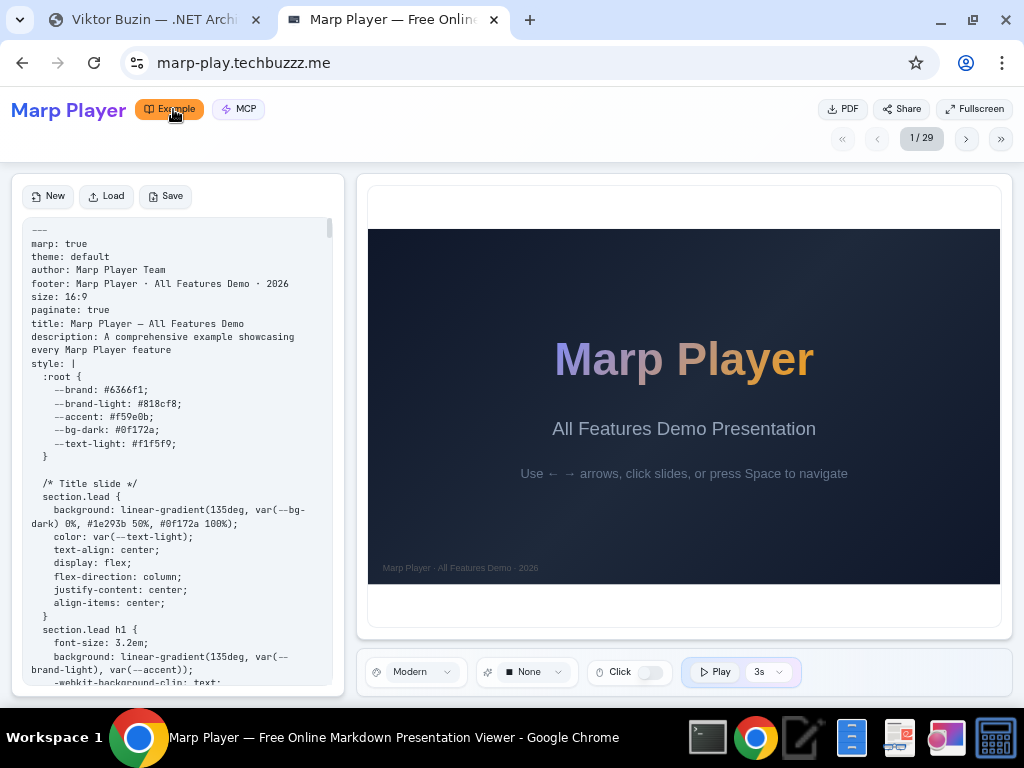Screen dimensions: 1024x768
Task: Click the sparkle icon by None
Action: click(x=487, y=673)
